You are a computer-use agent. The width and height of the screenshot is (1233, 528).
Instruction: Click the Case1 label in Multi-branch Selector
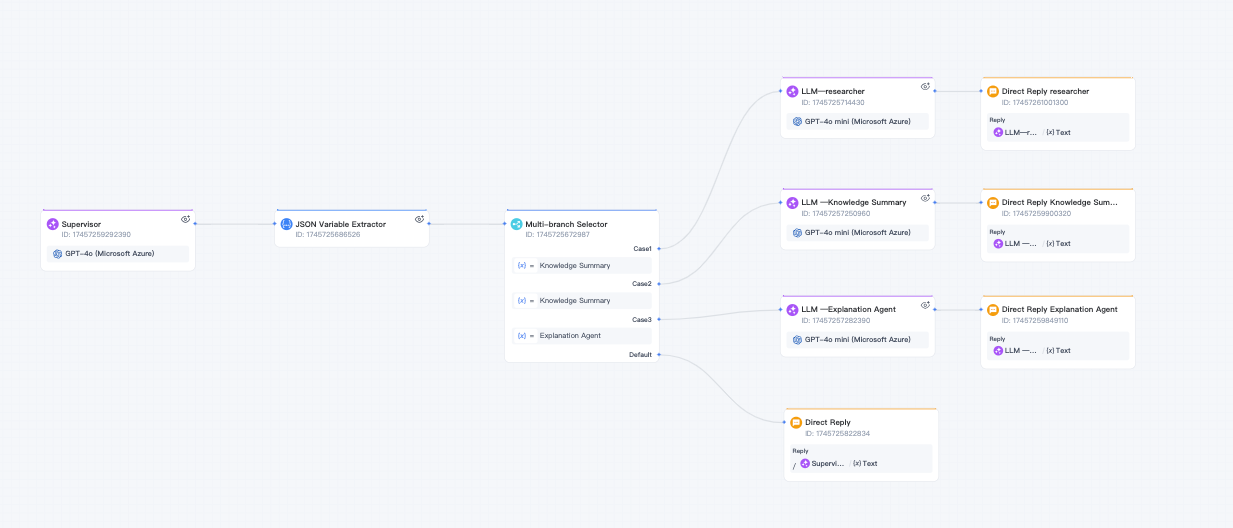point(642,248)
